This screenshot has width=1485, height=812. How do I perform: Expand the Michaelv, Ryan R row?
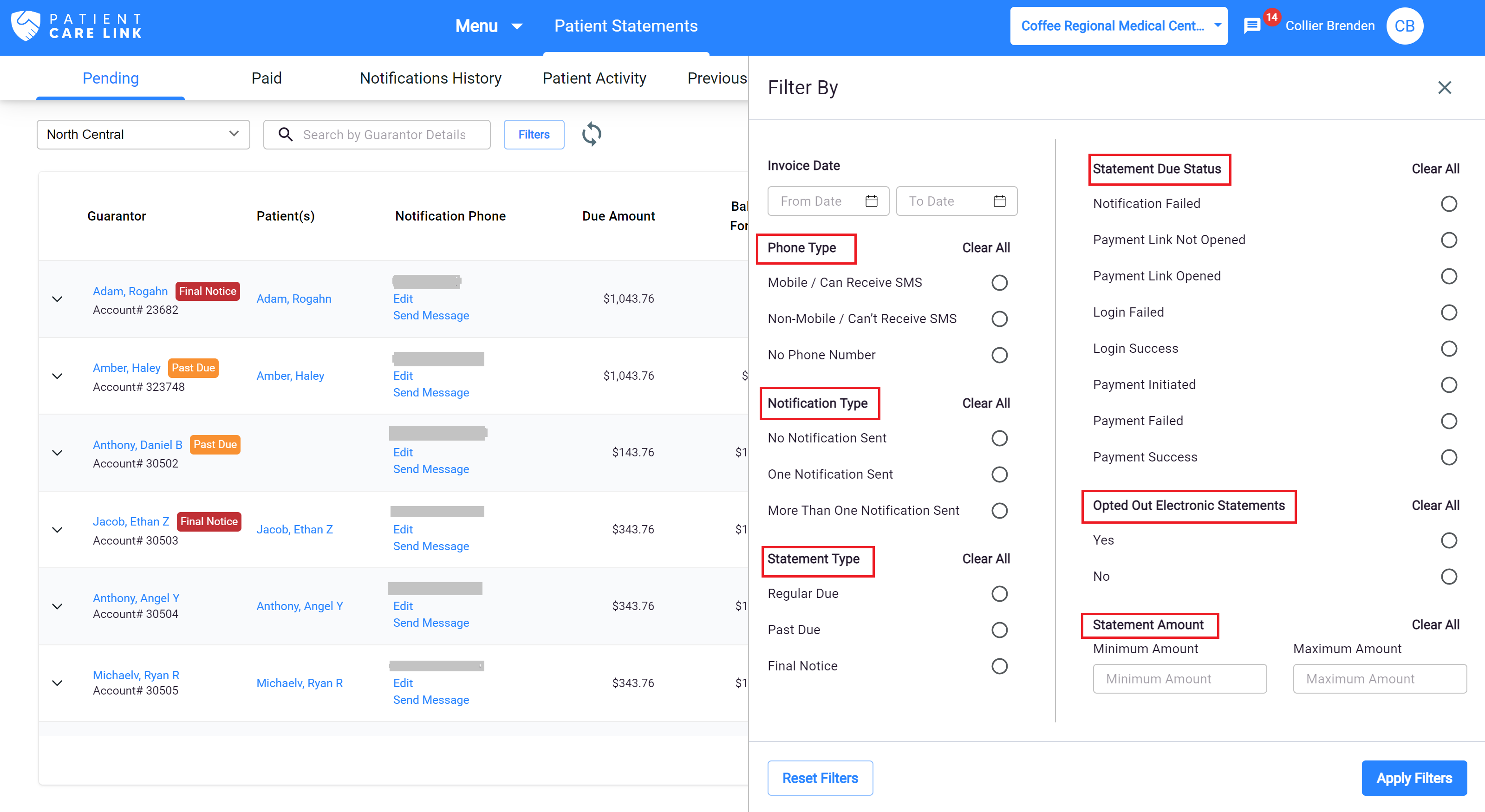(x=57, y=683)
